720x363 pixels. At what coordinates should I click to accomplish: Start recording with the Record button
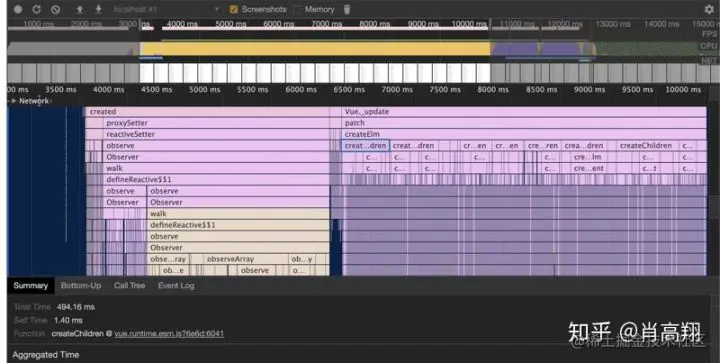[x=18, y=9]
